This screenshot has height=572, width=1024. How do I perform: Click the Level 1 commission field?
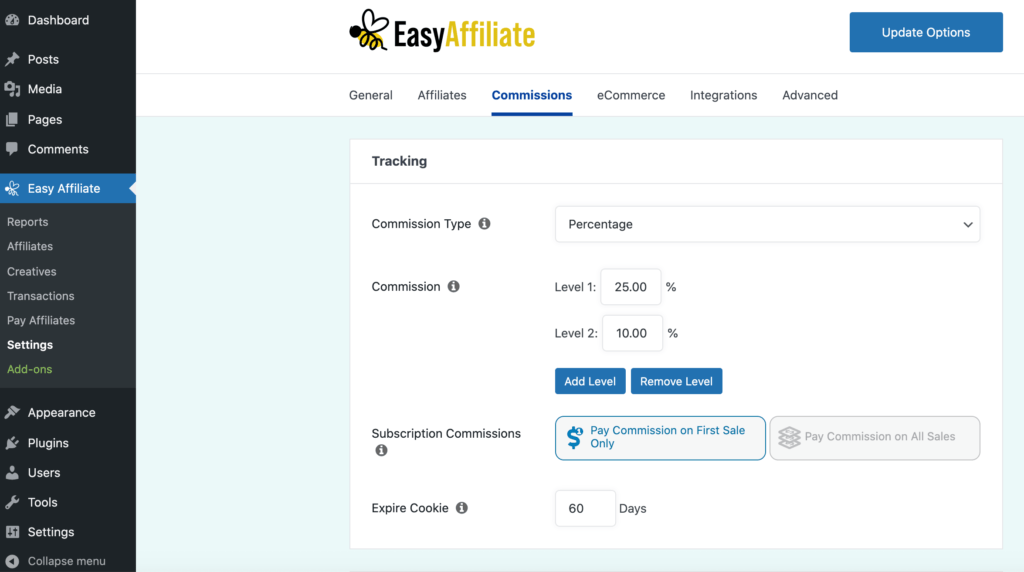631,287
